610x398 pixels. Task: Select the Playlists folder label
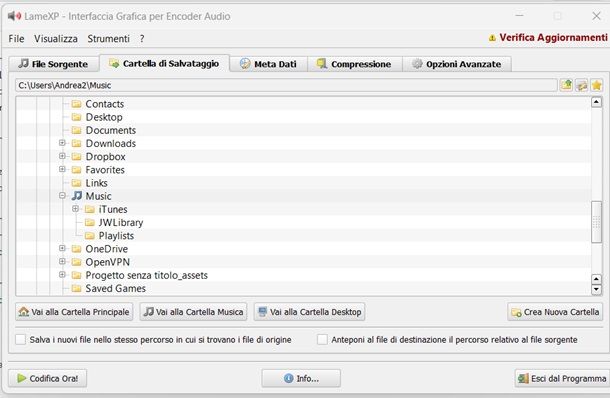tap(116, 236)
